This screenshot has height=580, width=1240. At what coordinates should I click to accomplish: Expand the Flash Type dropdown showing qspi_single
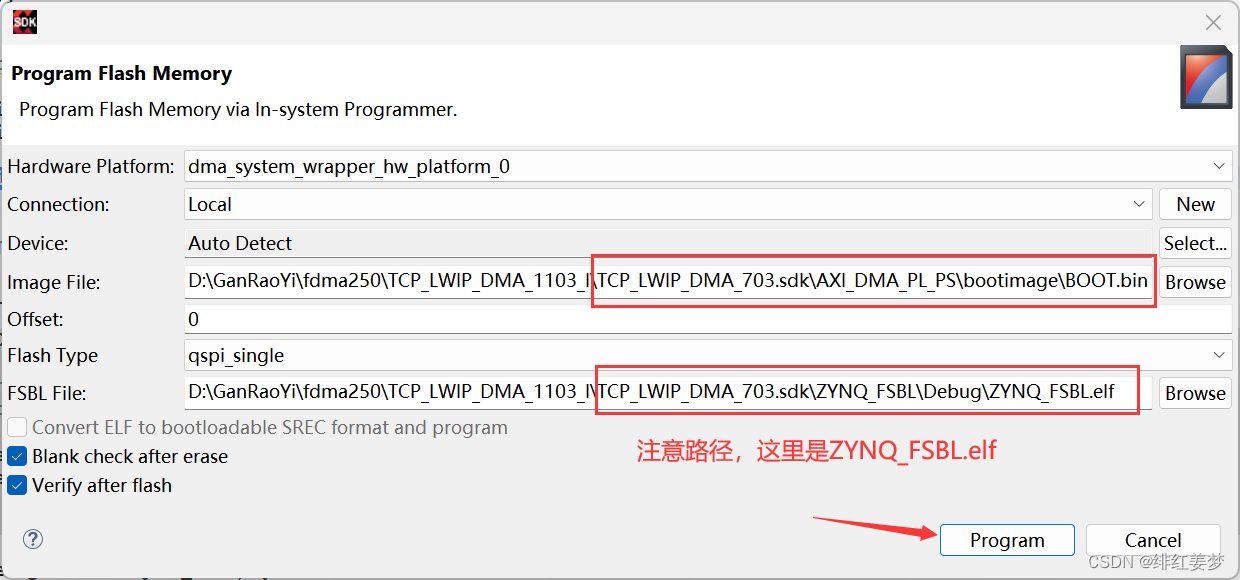(1218, 355)
